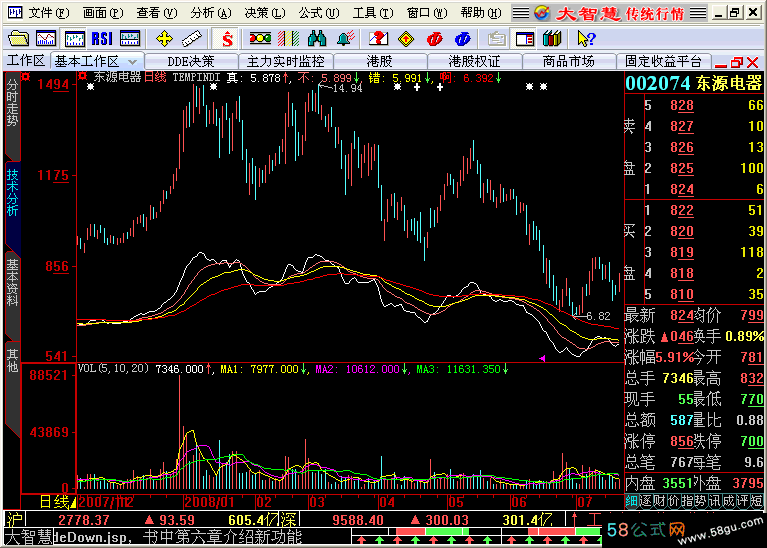Click the 深 Shenzhen index 9588.40 value
The image size is (767, 548).
coord(356,520)
